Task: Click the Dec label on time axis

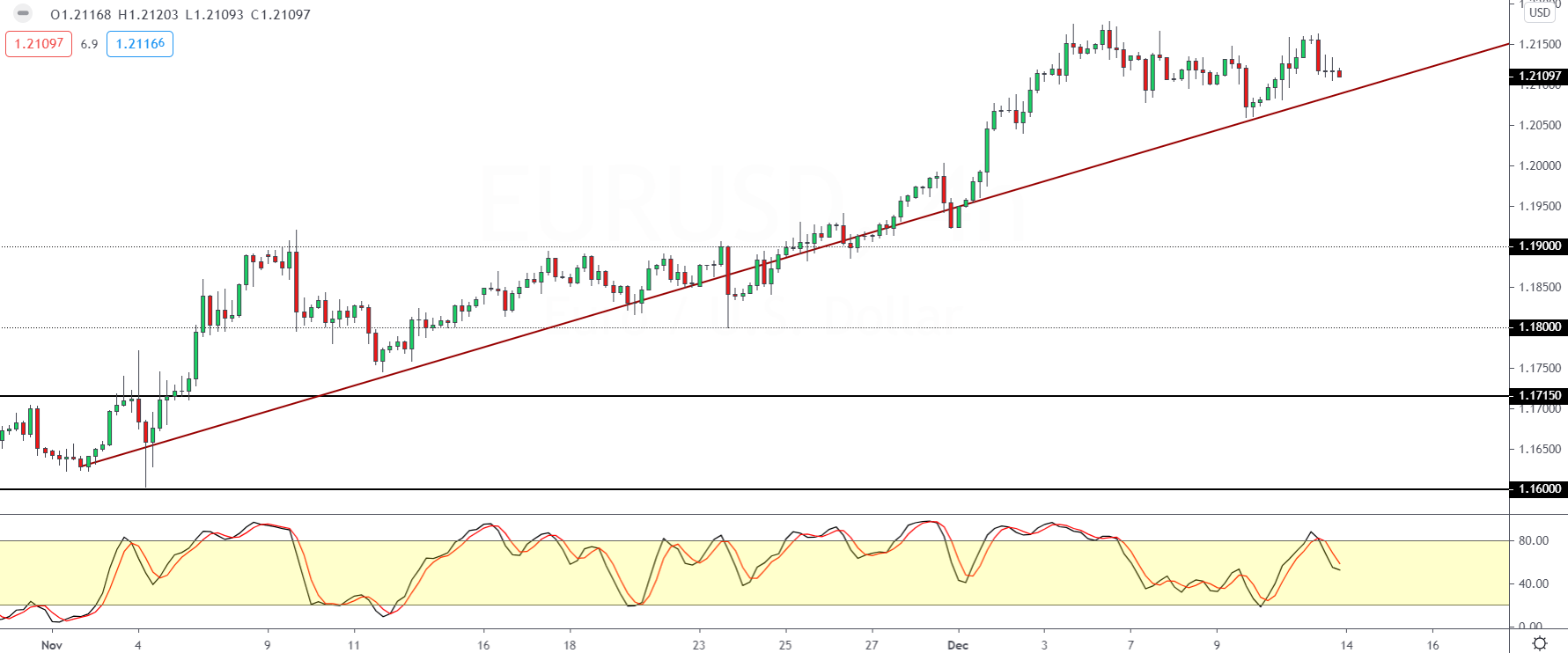Action: click(958, 645)
